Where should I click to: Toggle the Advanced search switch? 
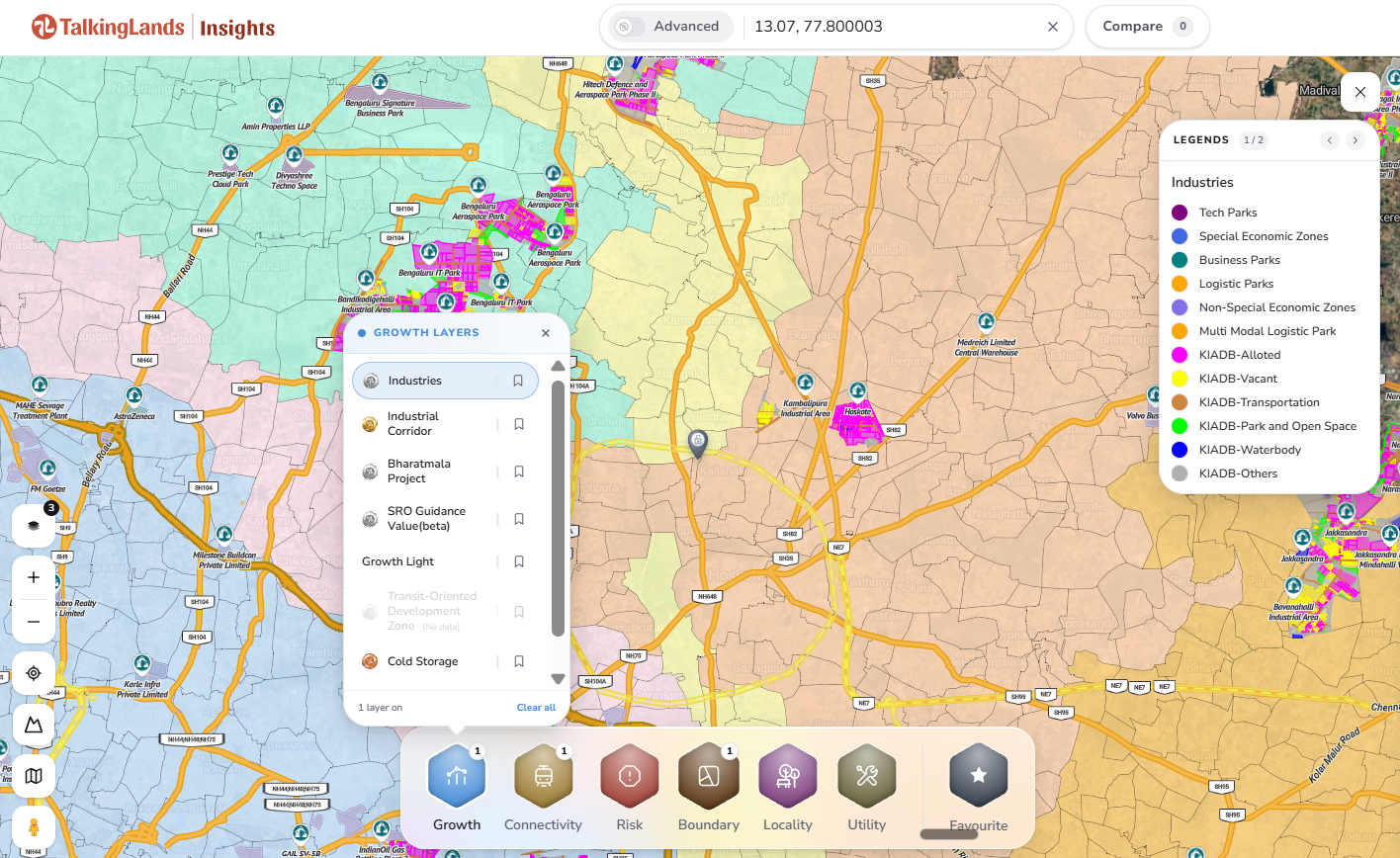coord(630,27)
